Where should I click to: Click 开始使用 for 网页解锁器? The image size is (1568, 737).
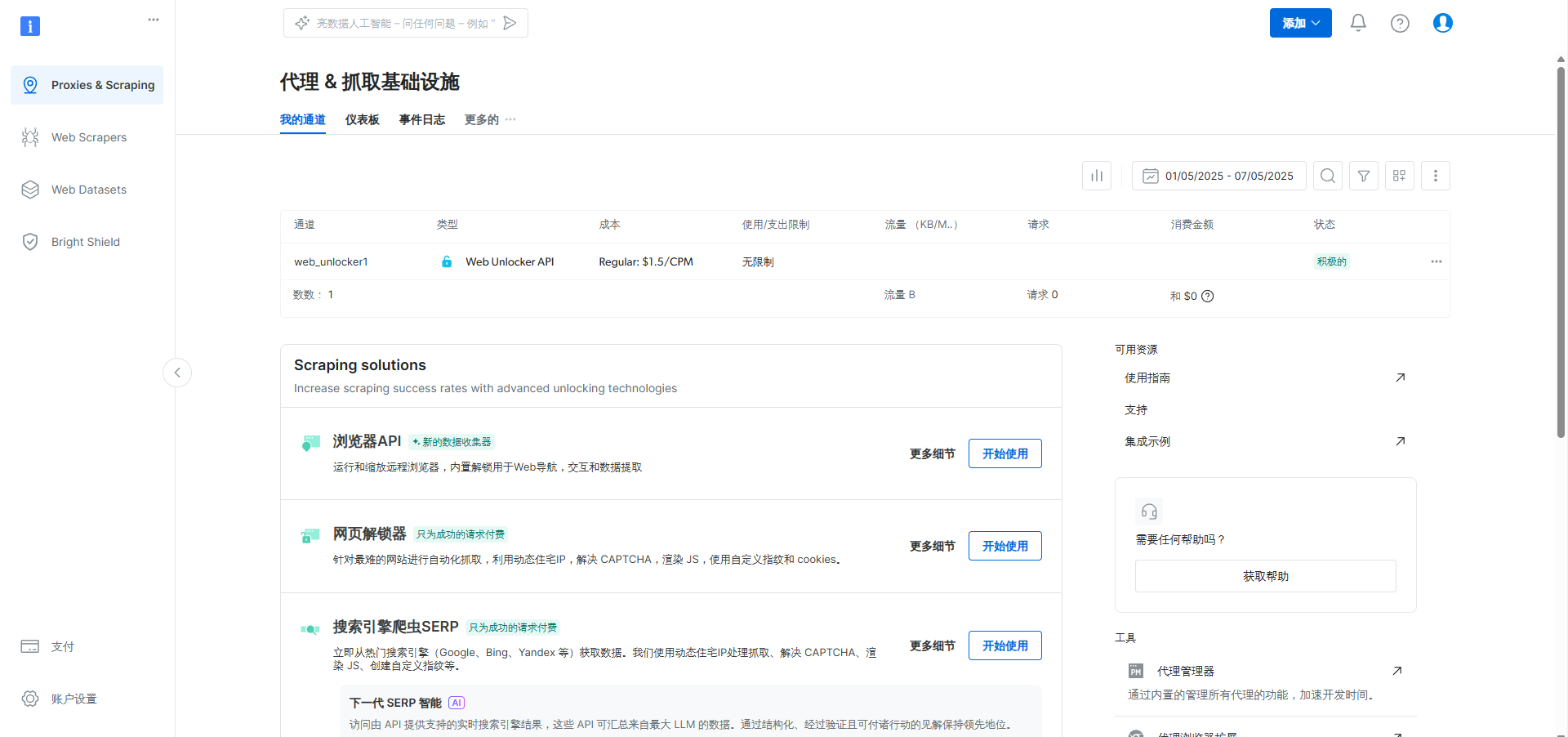coord(1005,546)
